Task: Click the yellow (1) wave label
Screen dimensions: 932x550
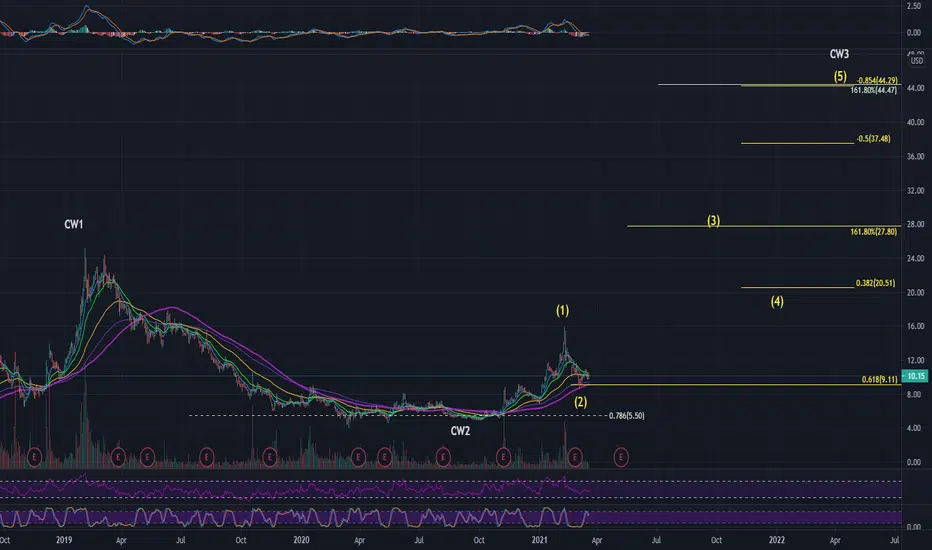Action: tap(562, 310)
